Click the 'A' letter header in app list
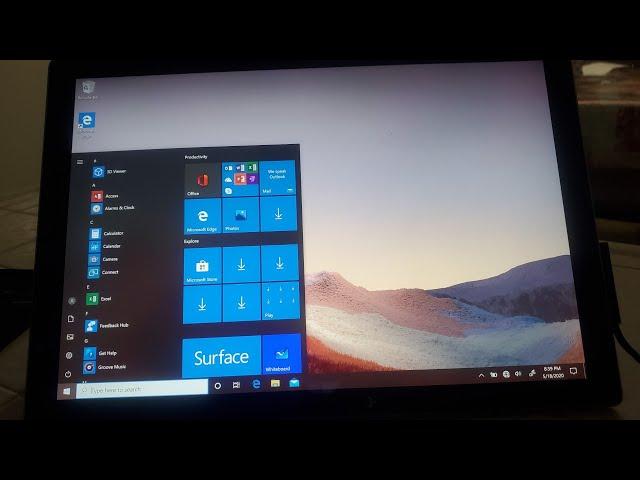The image size is (640, 480). pos(93,186)
